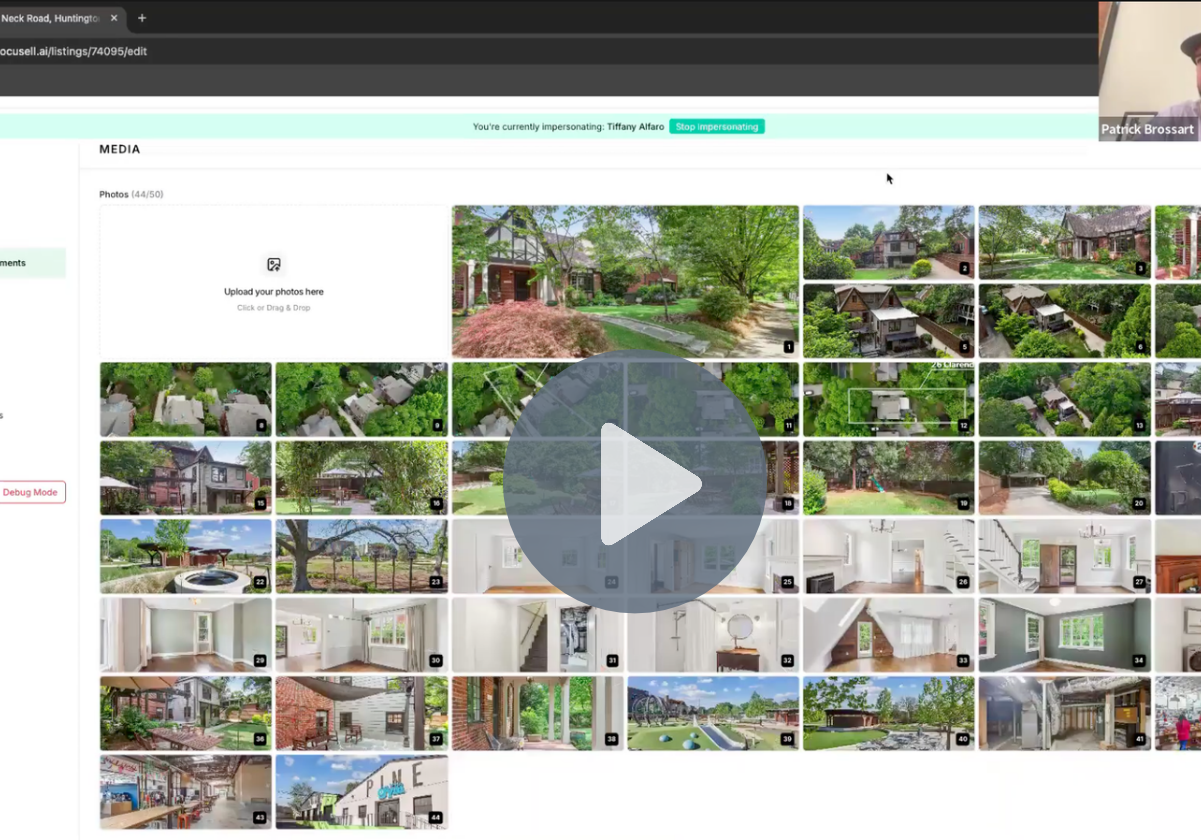Select playground photo thumbnail number 39

[x=713, y=713]
